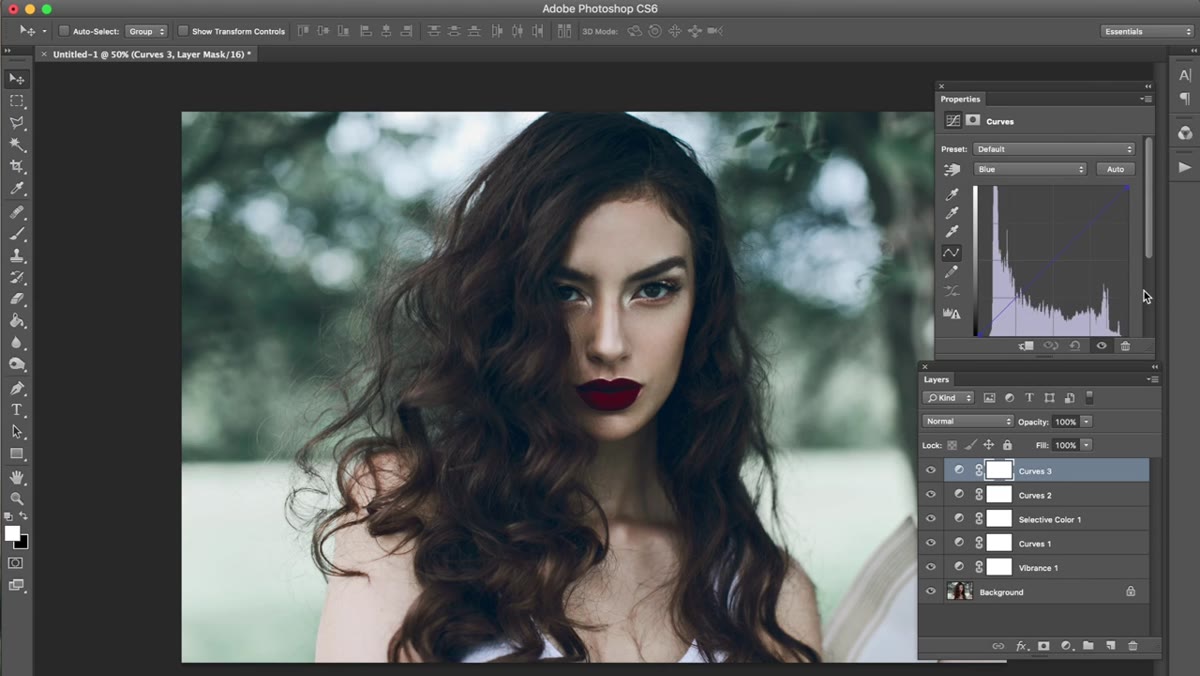The width and height of the screenshot is (1200, 676).
Task: Add a layer mask in the Layers panel
Action: pos(1043,646)
